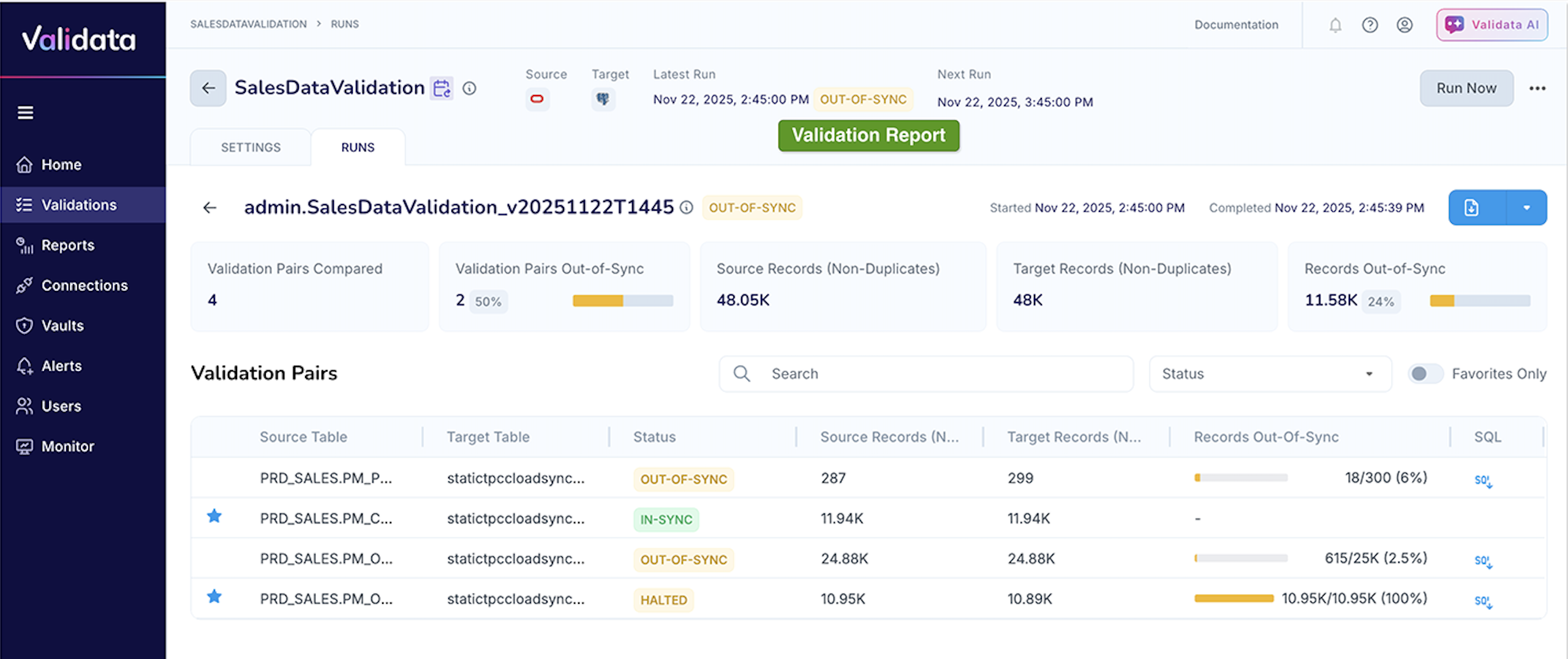
Task: Click the Run Now button
Action: pyautogui.click(x=1466, y=88)
